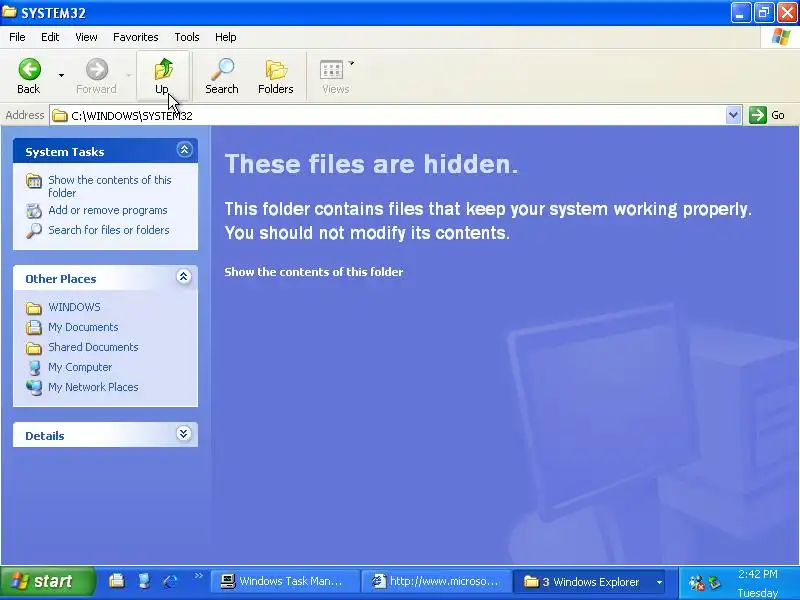Collapse the System Tasks panel
Viewport: 800px width, 600px height.
[x=184, y=149]
